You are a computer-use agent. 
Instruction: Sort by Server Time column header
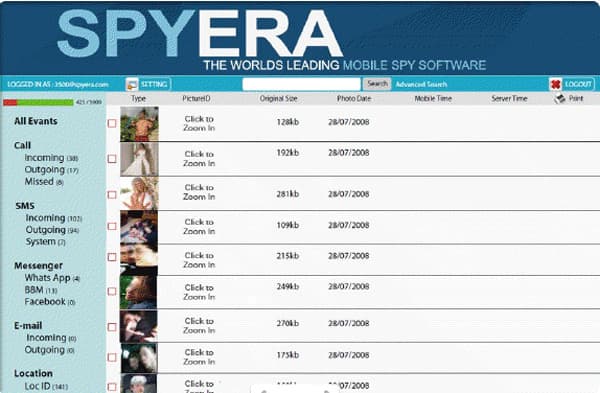[509, 98]
